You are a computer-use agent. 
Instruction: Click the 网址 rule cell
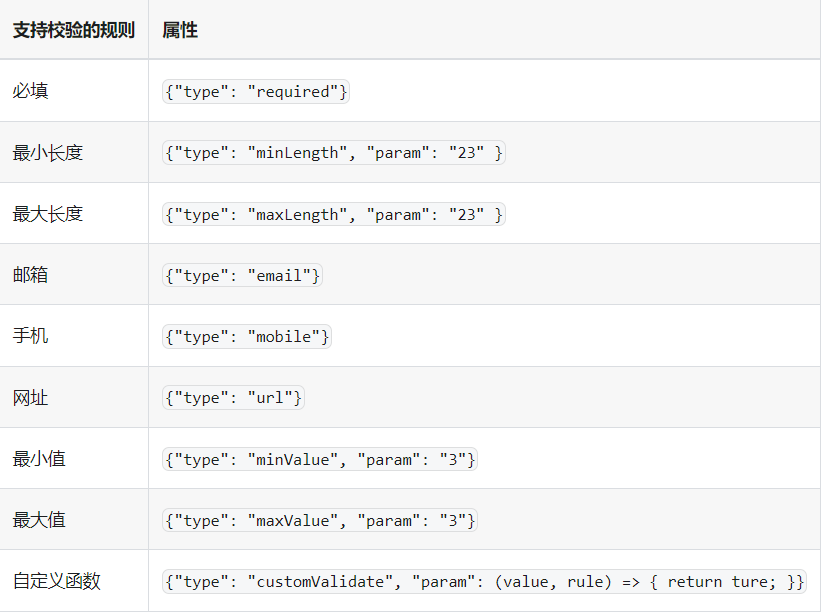pyautogui.click(x=31, y=398)
